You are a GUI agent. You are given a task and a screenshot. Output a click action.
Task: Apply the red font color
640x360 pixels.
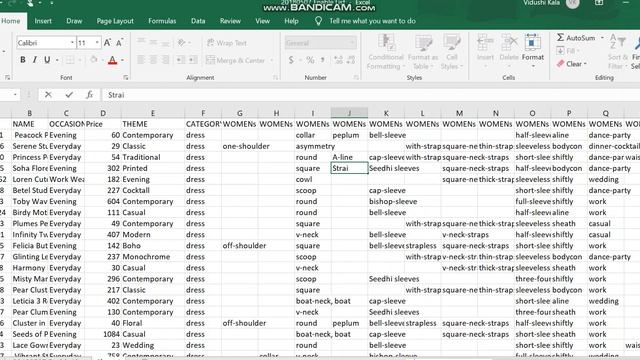click(x=112, y=60)
